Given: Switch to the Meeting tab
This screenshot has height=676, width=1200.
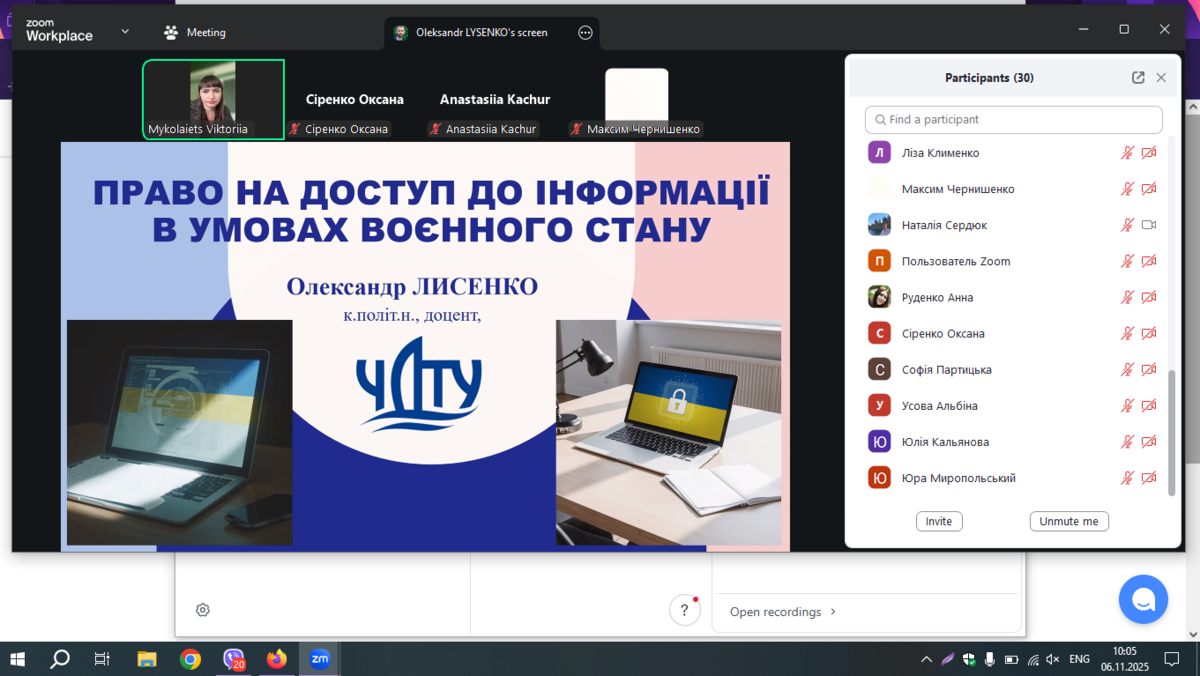Looking at the screenshot, I should 195,33.
